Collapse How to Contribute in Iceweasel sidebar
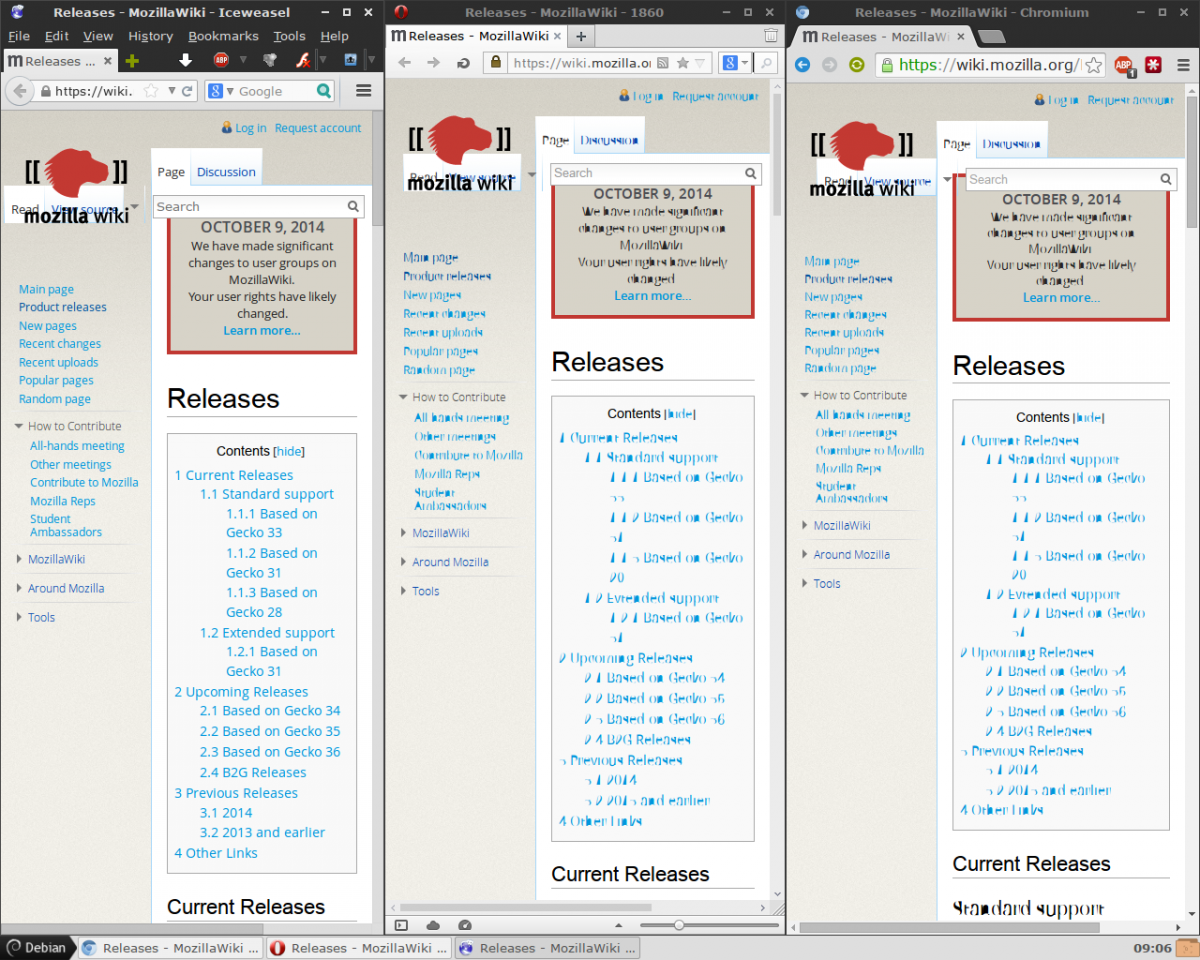The width and height of the screenshot is (1200, 960). (19, 426)
